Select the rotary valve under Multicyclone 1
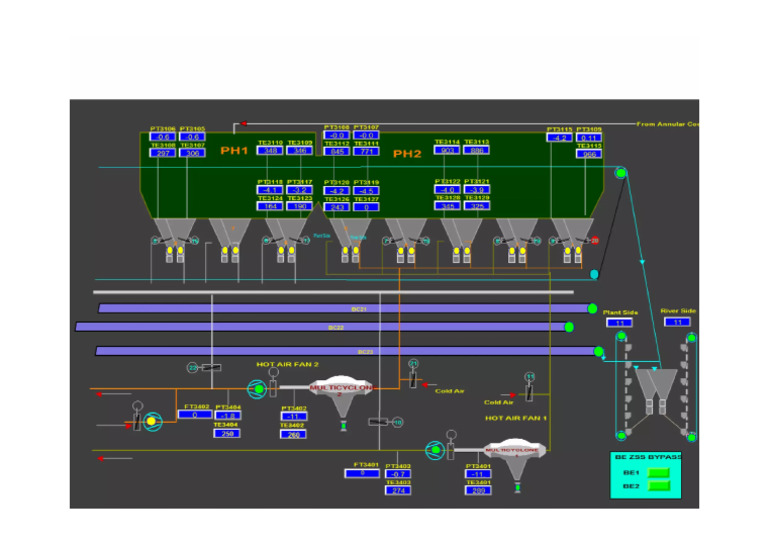The image size is (768, 543). (517, 487)
